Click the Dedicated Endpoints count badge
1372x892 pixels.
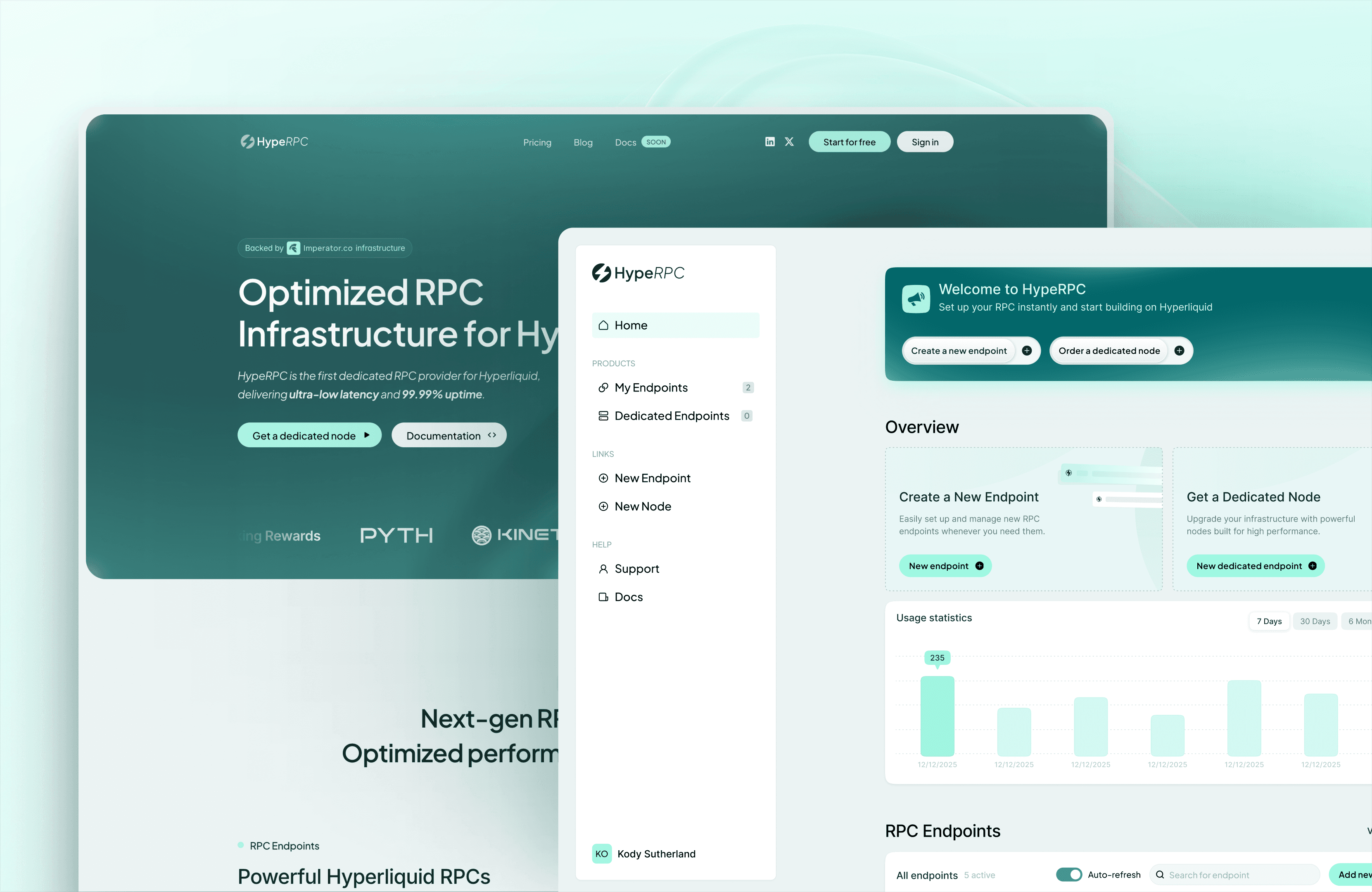[x=747, y=416]
